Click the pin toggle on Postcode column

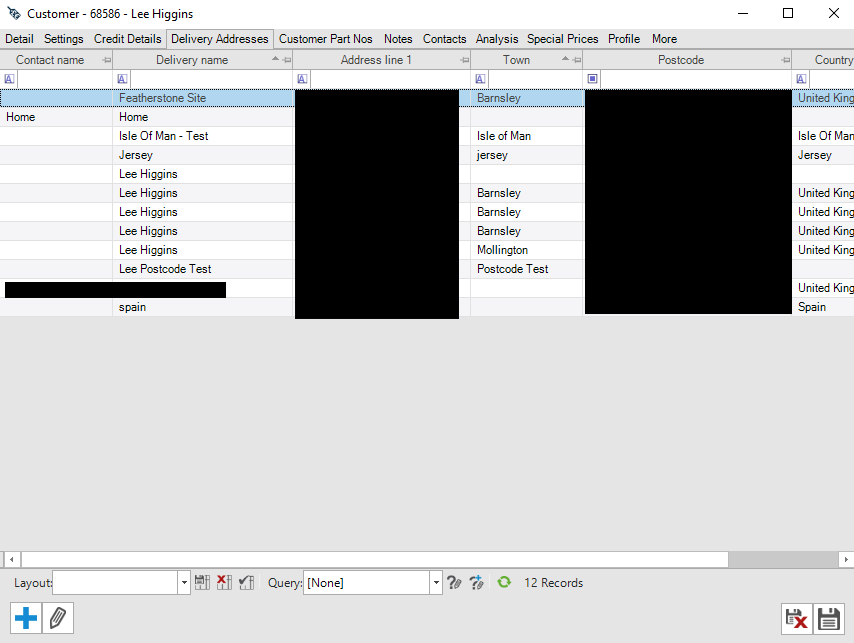[786, 59]
